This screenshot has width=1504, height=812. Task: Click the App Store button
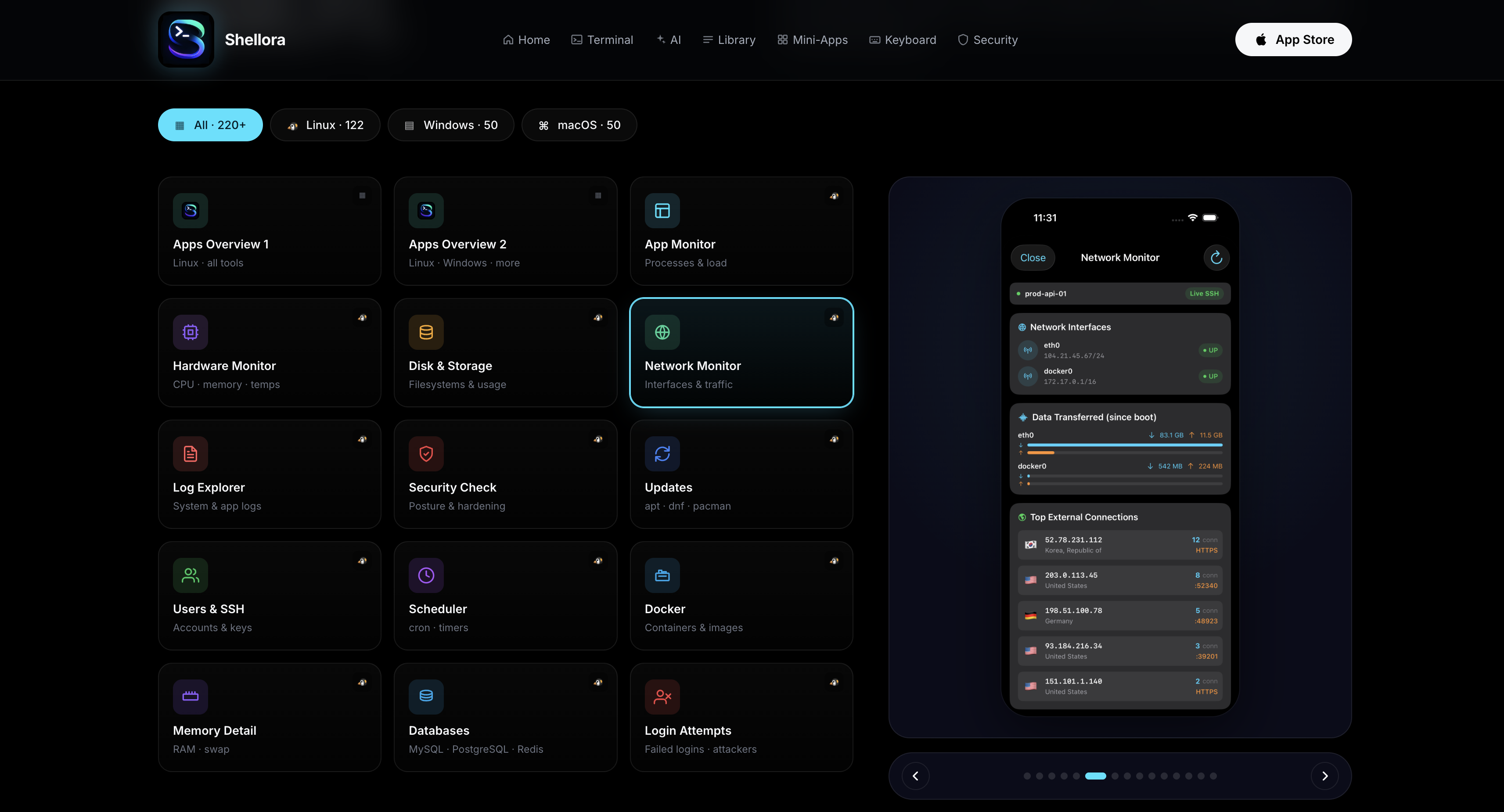click(x=1293, y=40)
